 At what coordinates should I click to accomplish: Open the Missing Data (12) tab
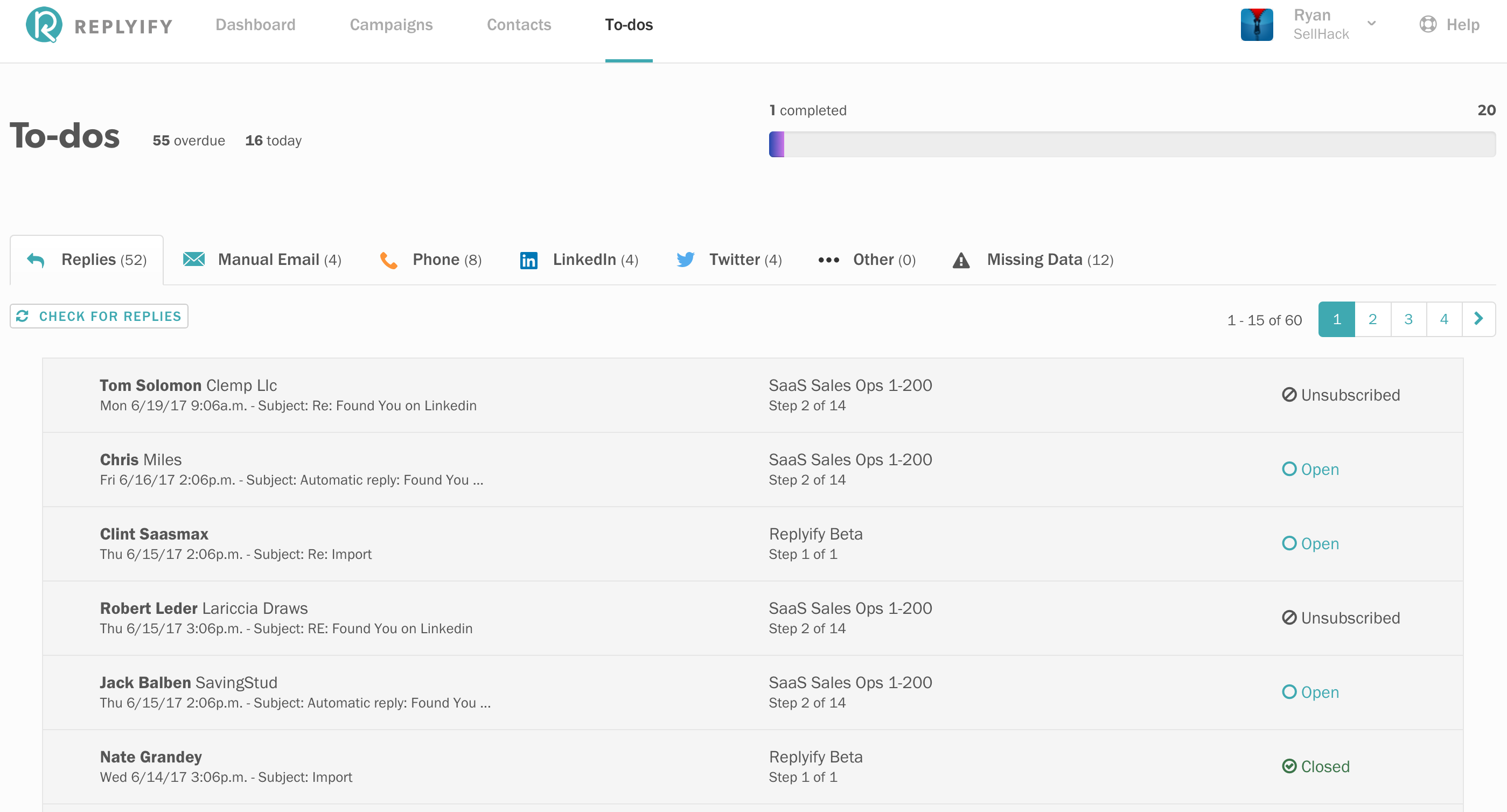[x=1033, y=260]
